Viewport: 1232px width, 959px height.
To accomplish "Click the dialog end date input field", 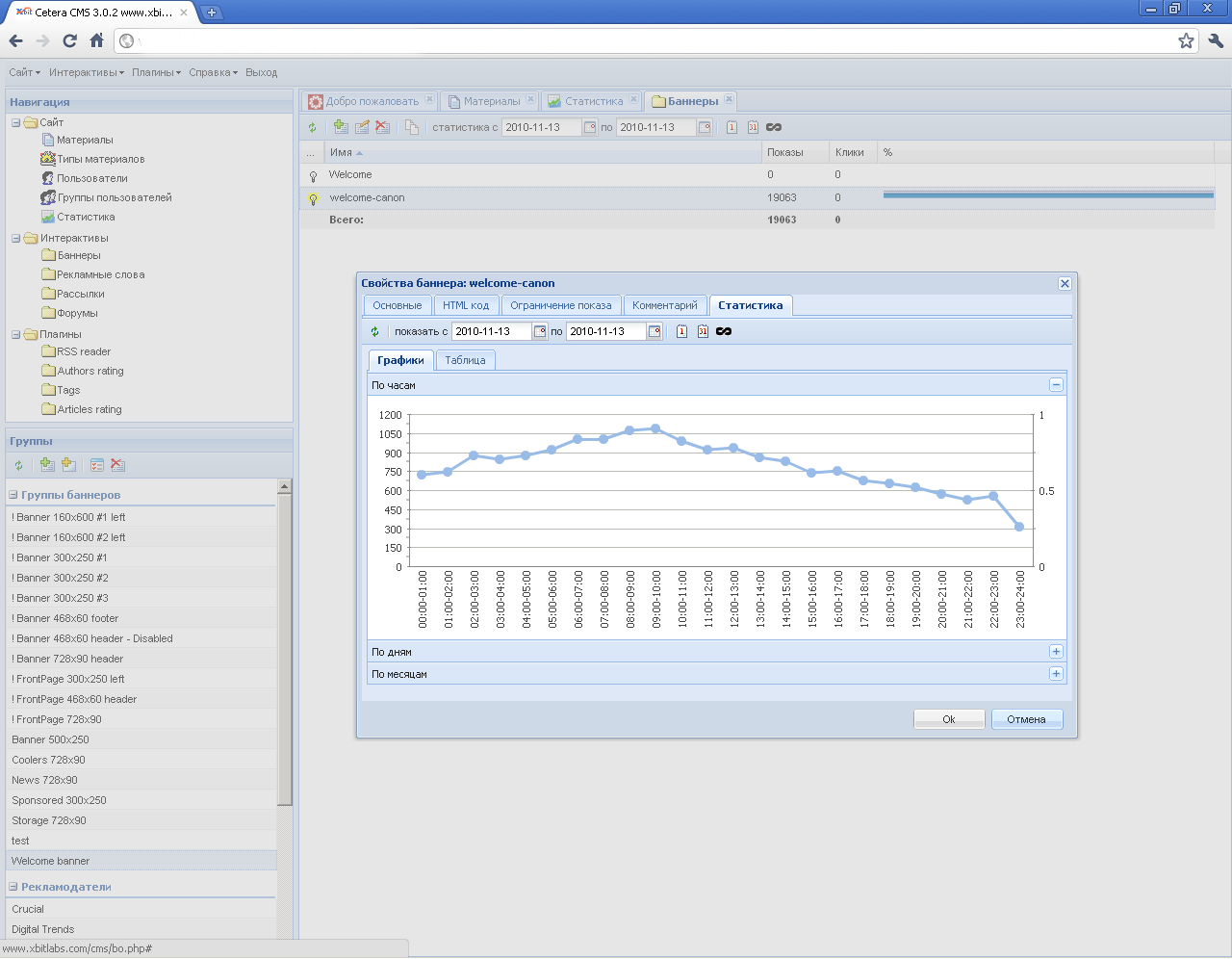I will tap(605, 332).
